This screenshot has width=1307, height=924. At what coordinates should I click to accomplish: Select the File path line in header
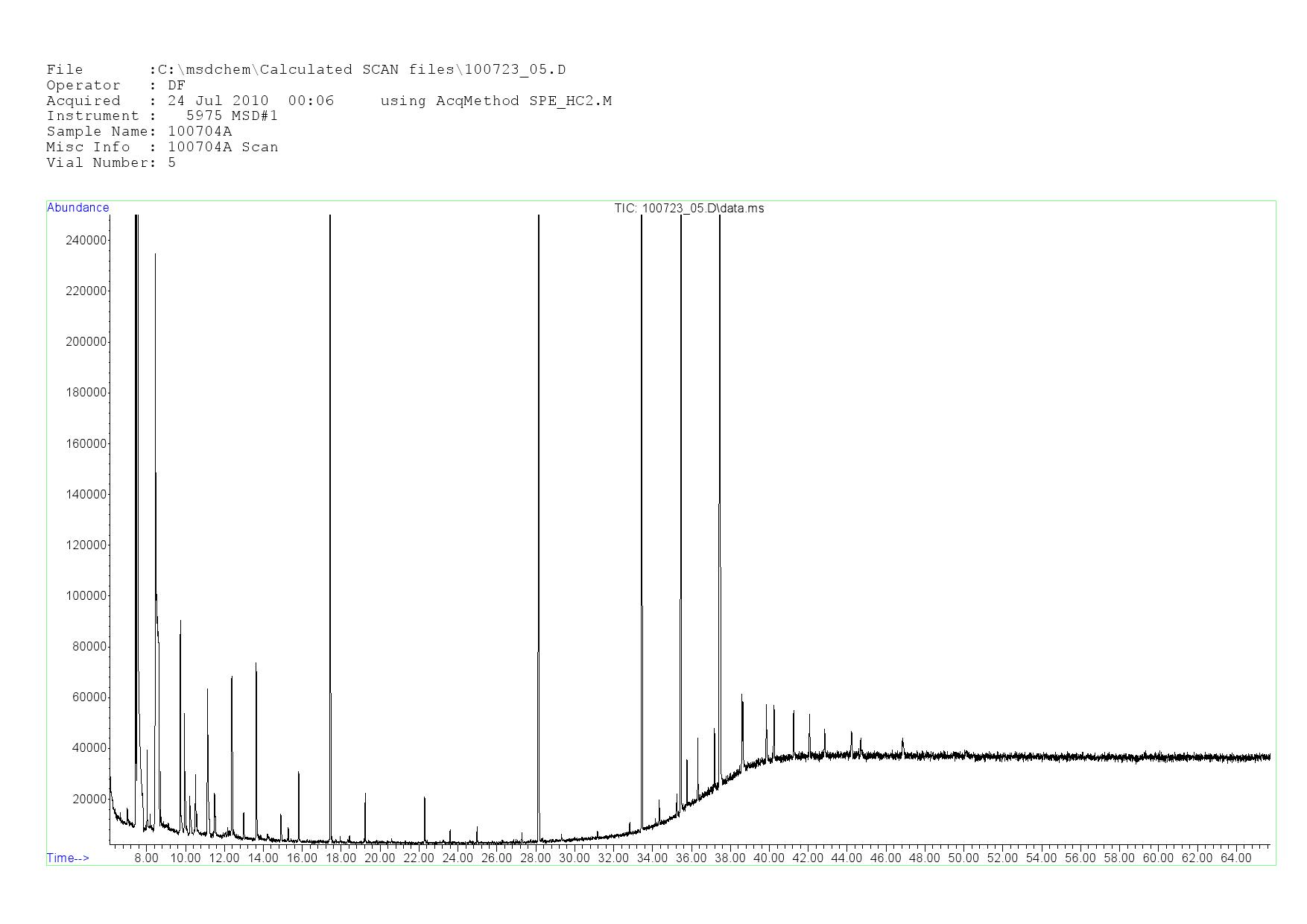[x=306, y=70]
